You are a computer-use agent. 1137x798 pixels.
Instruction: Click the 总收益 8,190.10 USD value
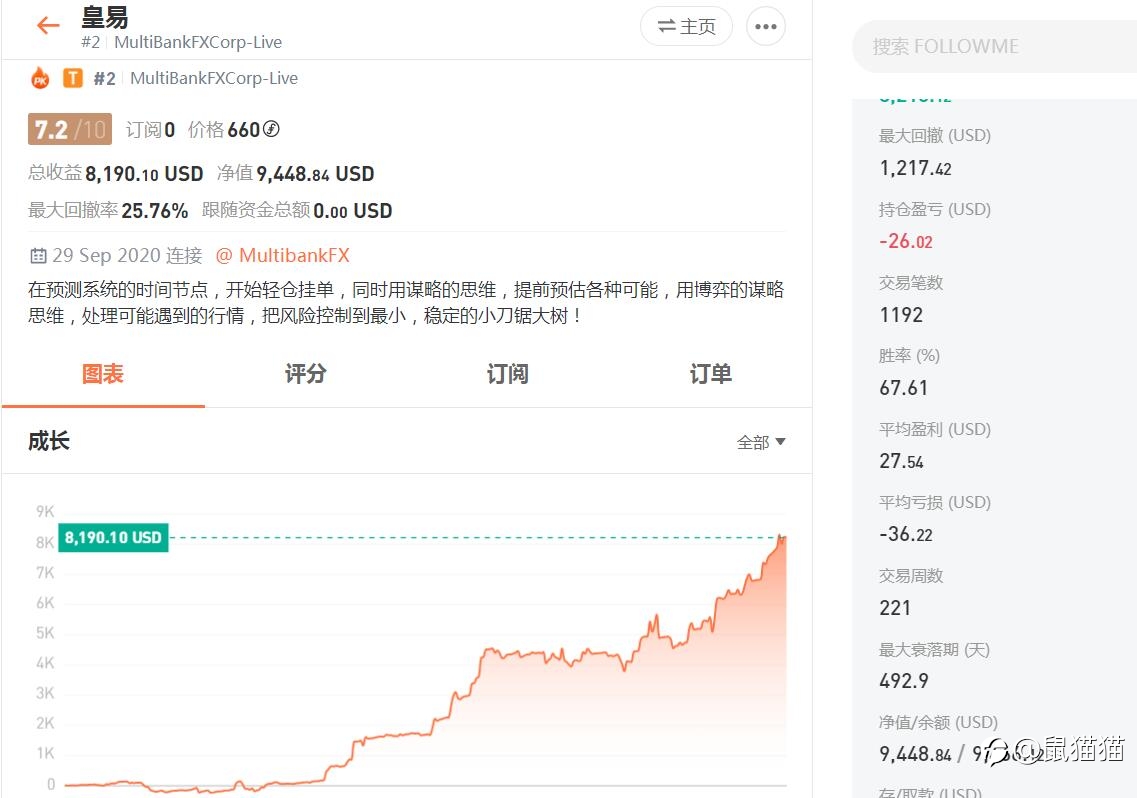coord(144,174)
